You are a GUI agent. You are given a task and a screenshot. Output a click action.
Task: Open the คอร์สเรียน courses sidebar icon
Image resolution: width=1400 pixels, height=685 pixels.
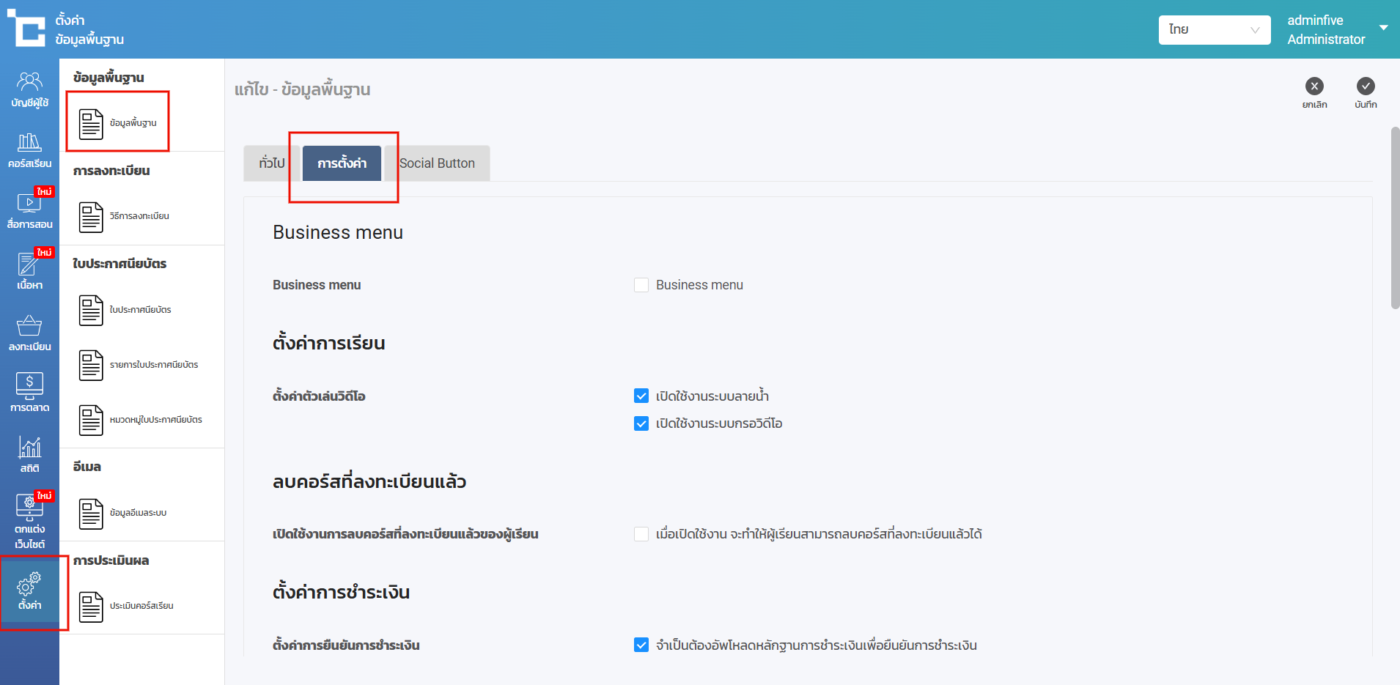point(29,143)
